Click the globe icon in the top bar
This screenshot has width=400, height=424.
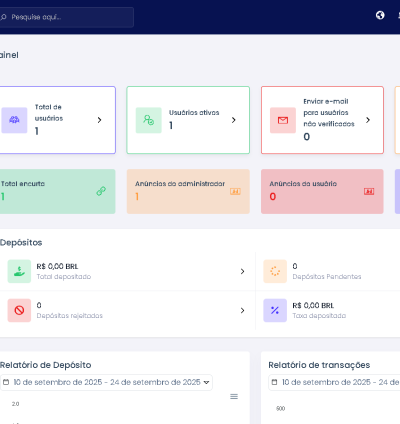click(x=380, y=15)
